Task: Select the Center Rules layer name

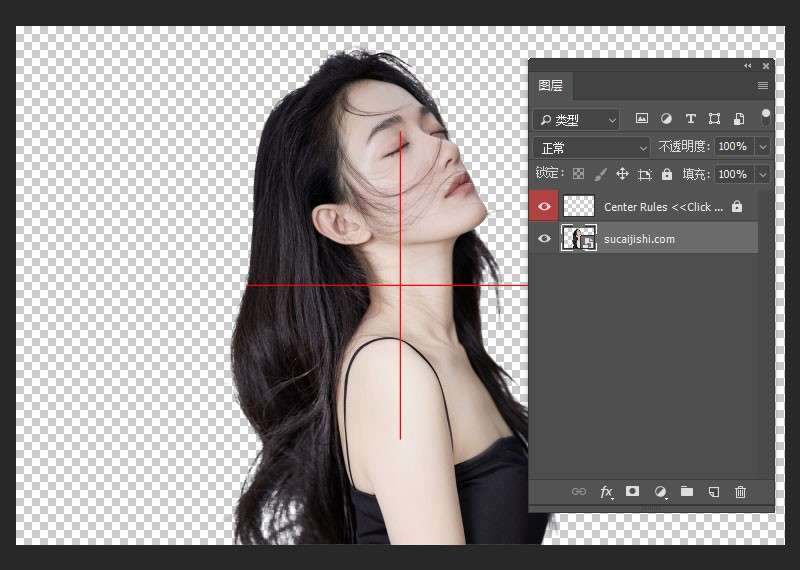Action: click(663, 207)
